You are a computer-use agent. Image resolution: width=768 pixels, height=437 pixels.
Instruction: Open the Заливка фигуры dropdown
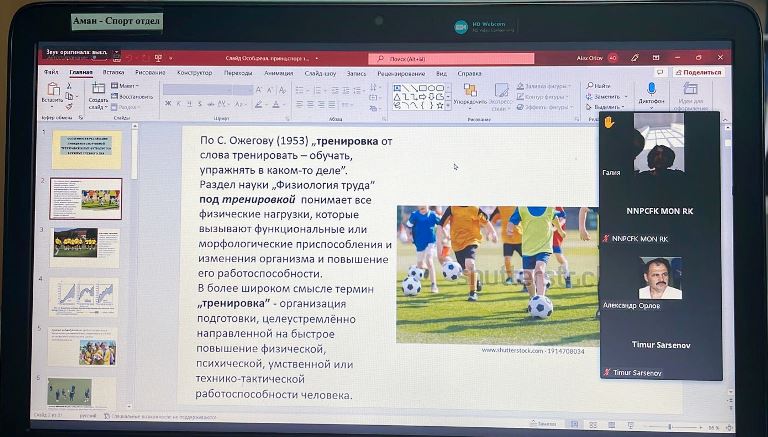coord(544,86)
